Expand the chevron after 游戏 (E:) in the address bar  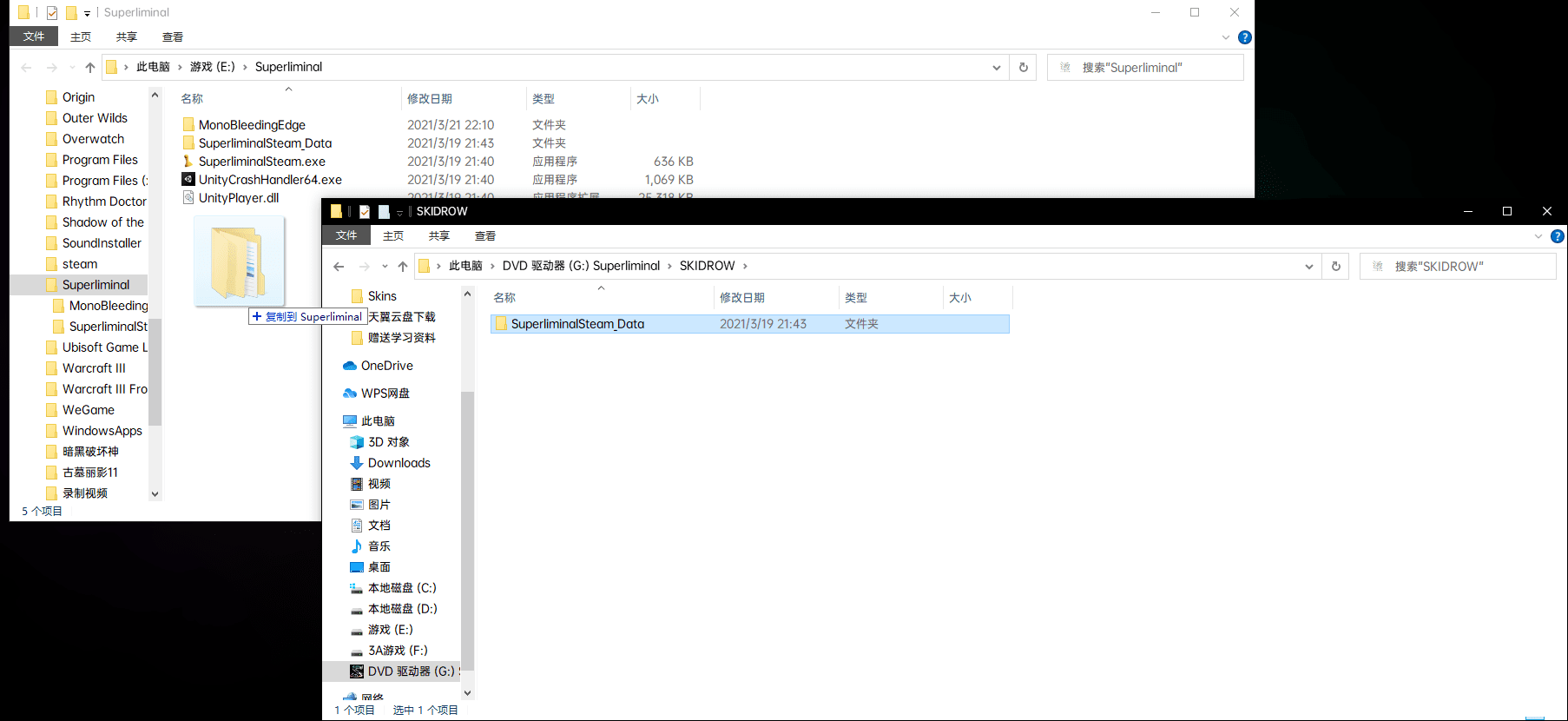click(246, 67)
